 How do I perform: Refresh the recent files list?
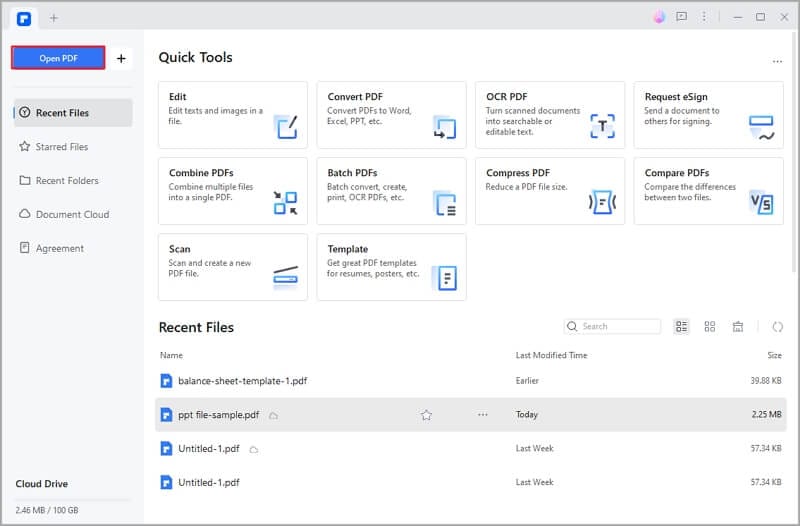coord(777,327)
